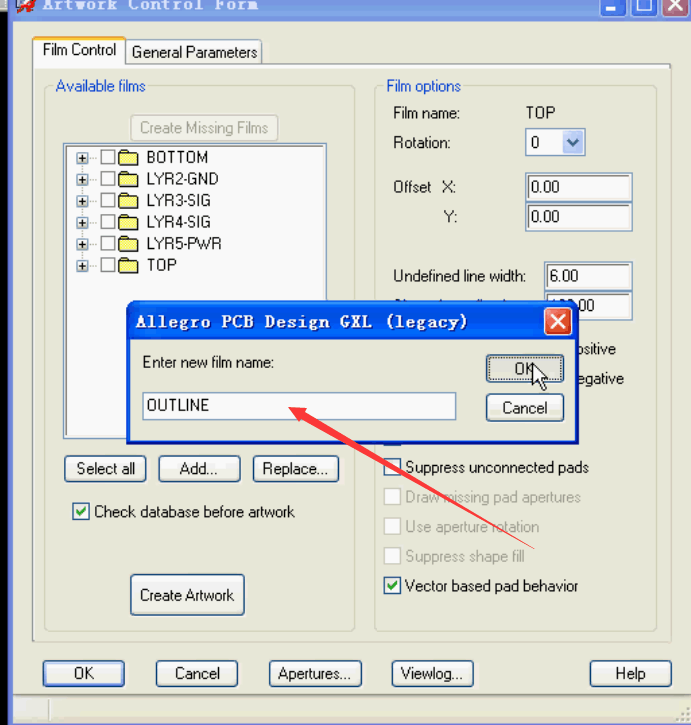691x725 pixels.
Task: Expand the LYR4-SIG tree node
Action: pyautogui.click(x=82, y=222)
